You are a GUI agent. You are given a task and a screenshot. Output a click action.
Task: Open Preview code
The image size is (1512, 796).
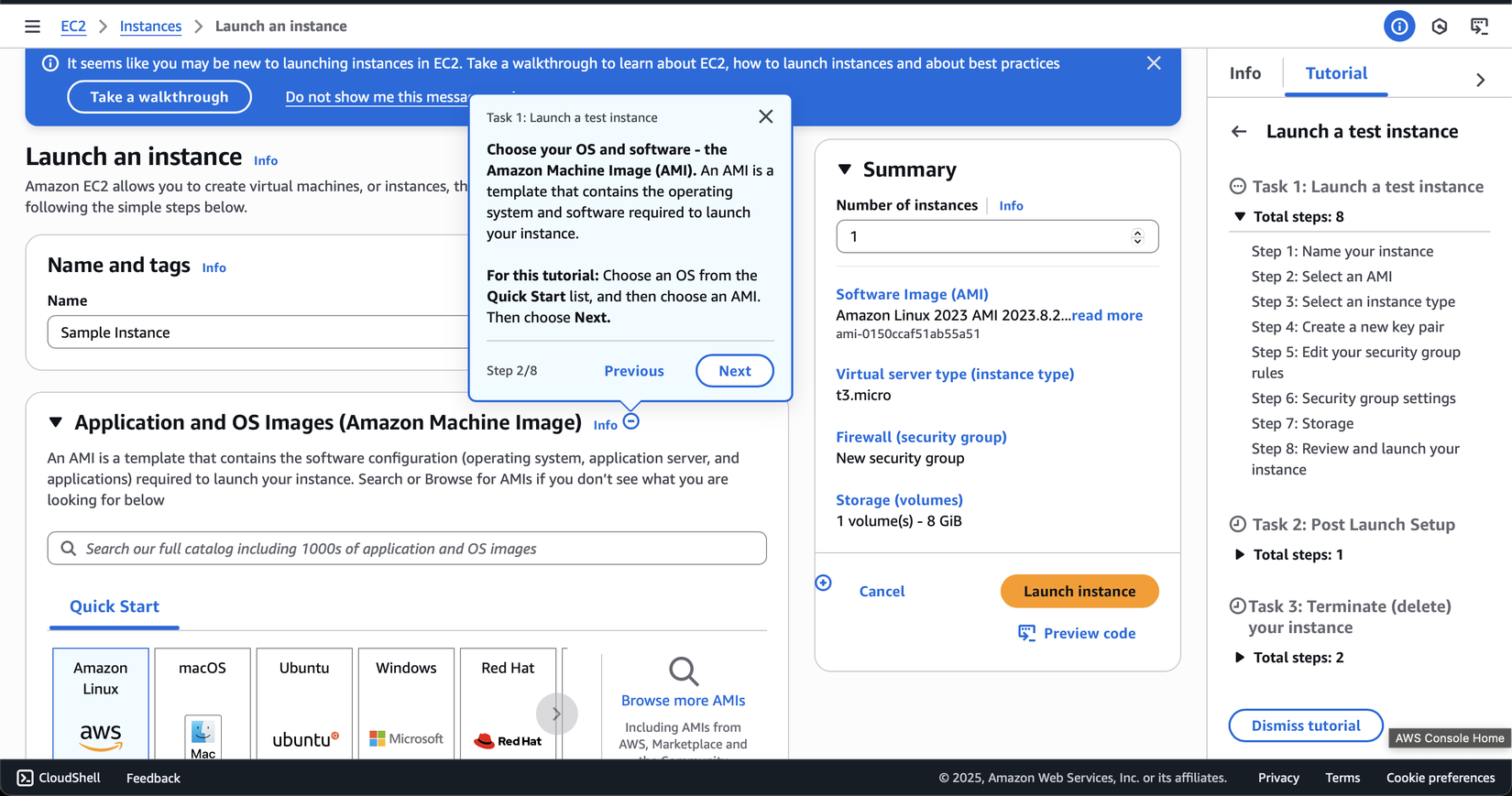coord(1077,633)
